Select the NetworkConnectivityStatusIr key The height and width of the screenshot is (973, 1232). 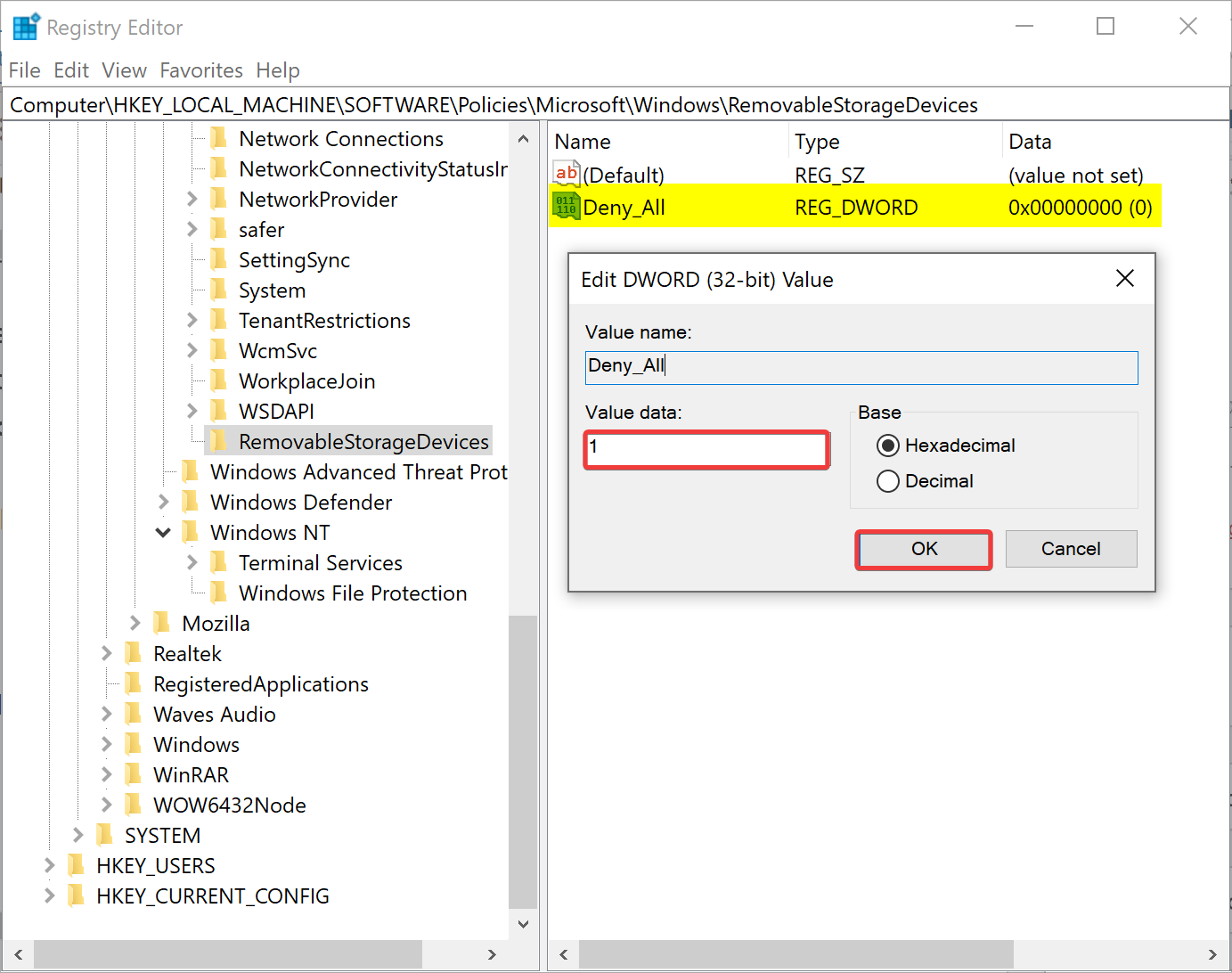coord(372,168)
